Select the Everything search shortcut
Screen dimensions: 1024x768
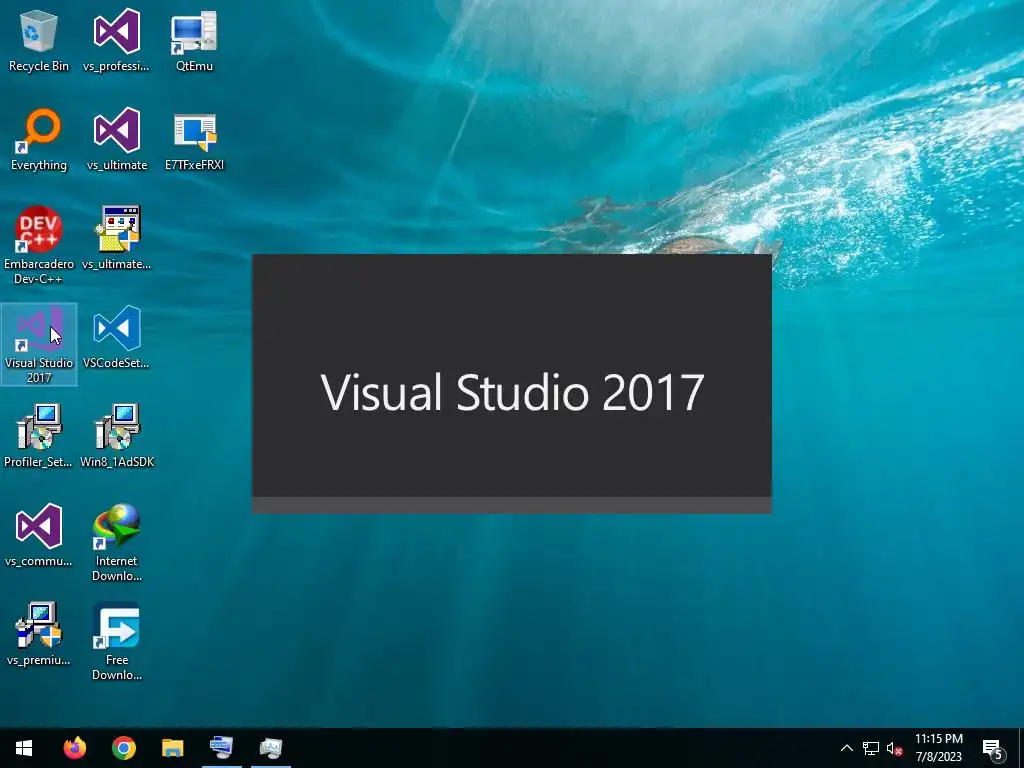(39, 139)
